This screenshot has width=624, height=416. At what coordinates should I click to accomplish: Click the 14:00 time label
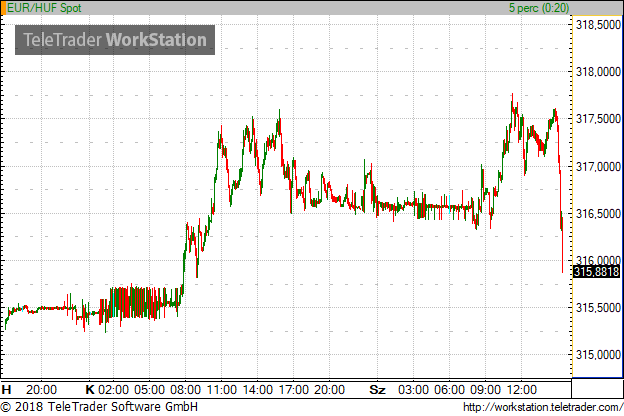257,389
